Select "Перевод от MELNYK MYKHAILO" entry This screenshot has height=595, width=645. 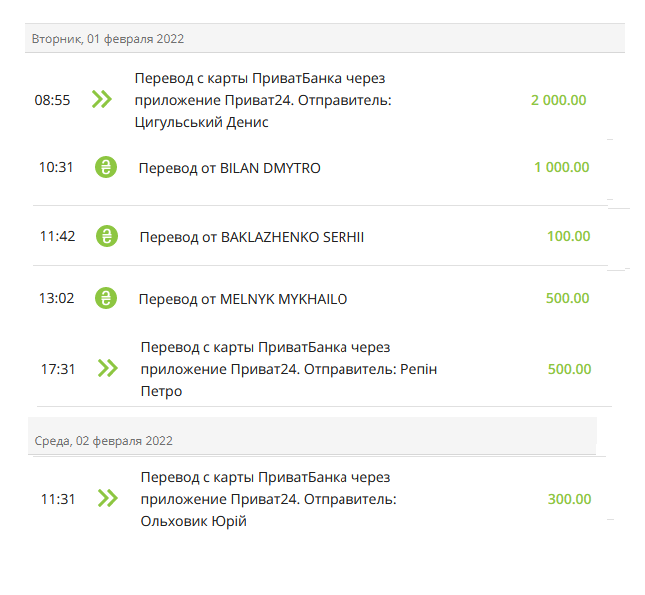(x=243, y=299)
